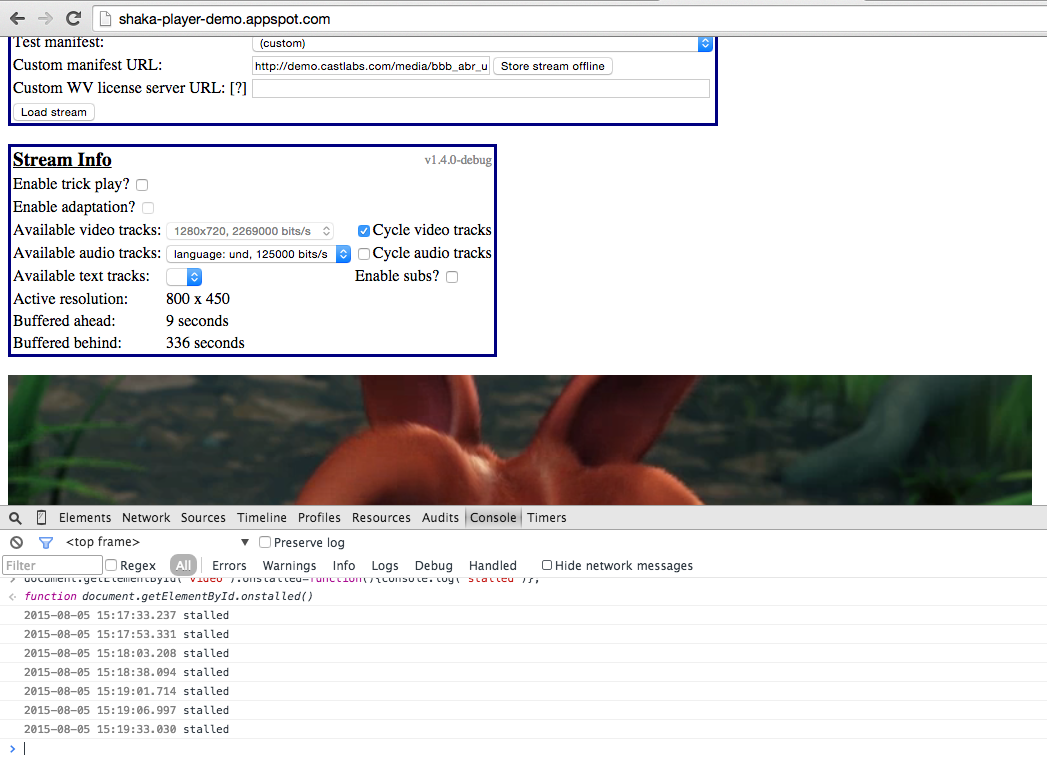The height and width of the screenshot is (759, 1047).
Task: Filter console by Errors
Action: [x=229, y=565]
